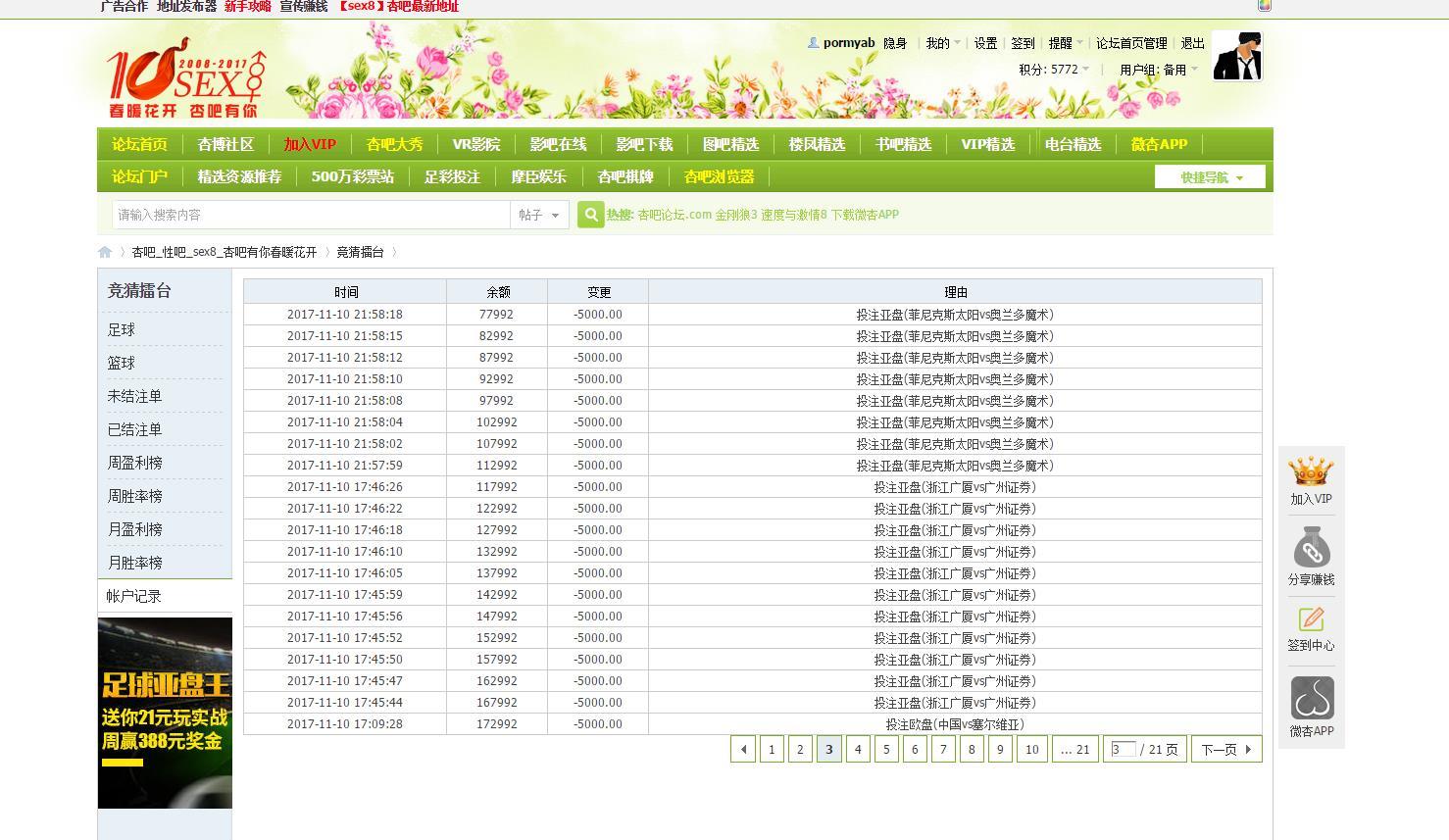Image resolution: width=1449 pixels, height=840 pixels.
Task: Click the user avatar picture
Action: 1237,55
